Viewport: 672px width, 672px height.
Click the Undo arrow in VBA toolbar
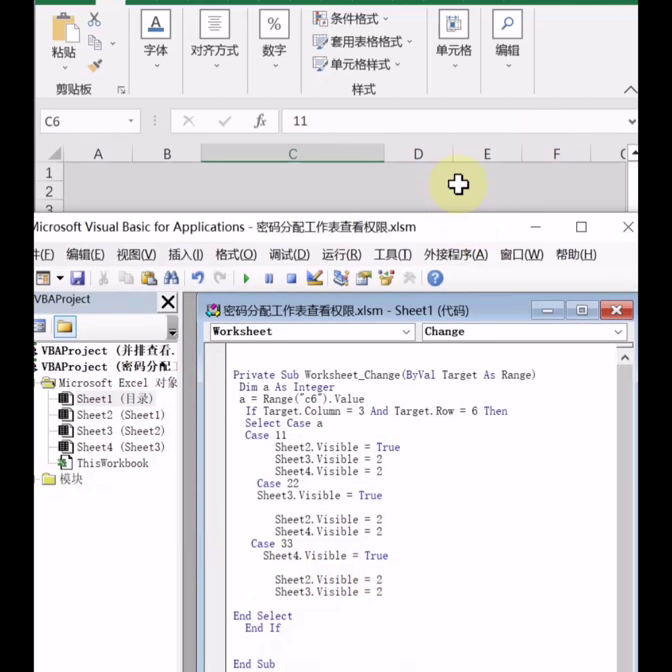pos(198,278)
